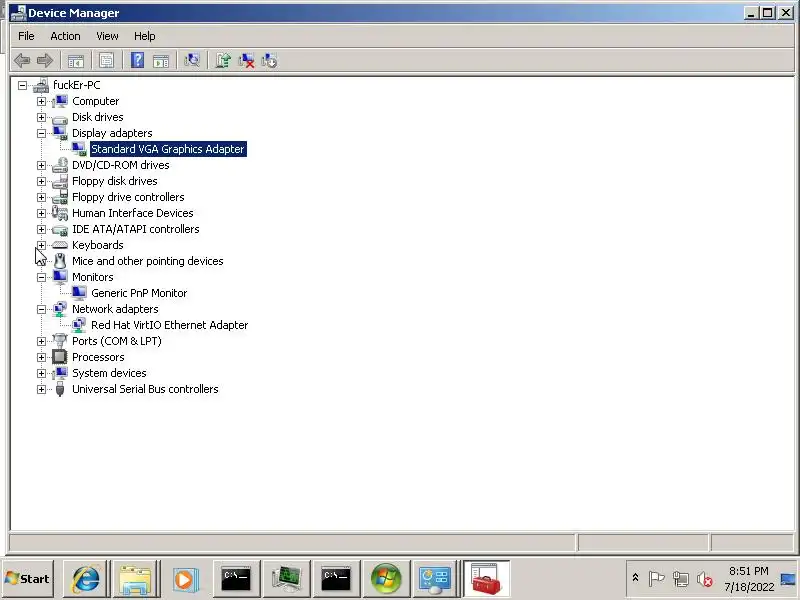Select Mice and other pointing devices

tap(147, 261)
